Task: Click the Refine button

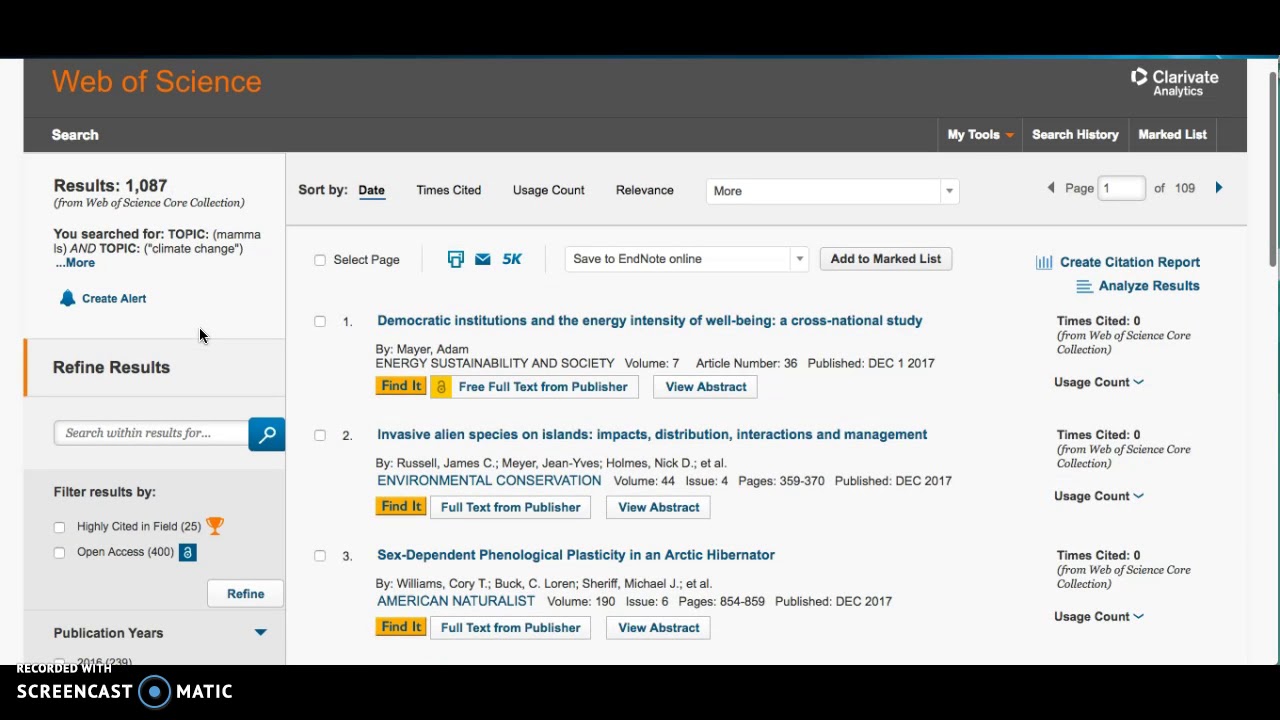Action: [x=245, y=594]
